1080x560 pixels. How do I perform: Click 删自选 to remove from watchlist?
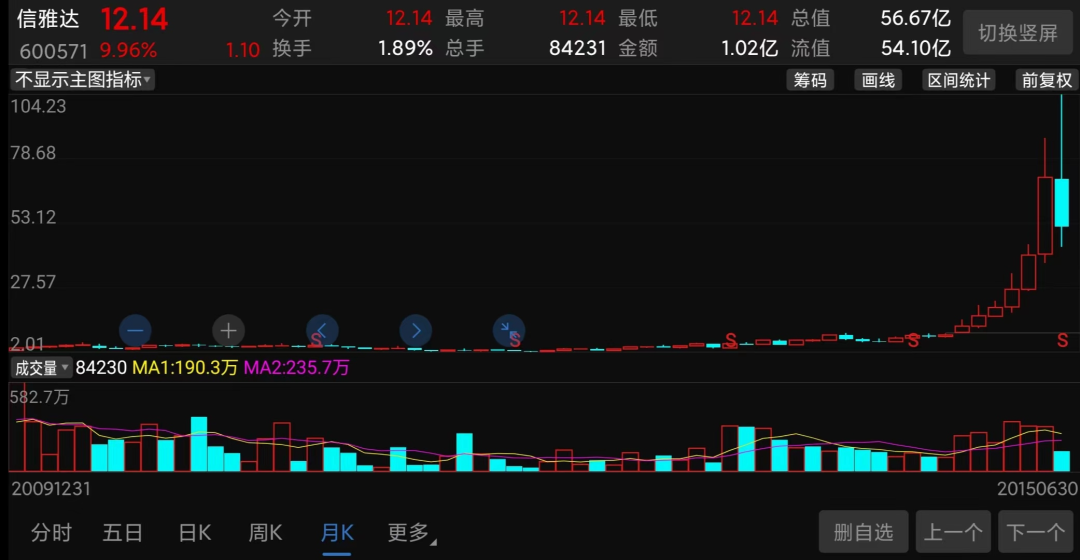point(864,532)
